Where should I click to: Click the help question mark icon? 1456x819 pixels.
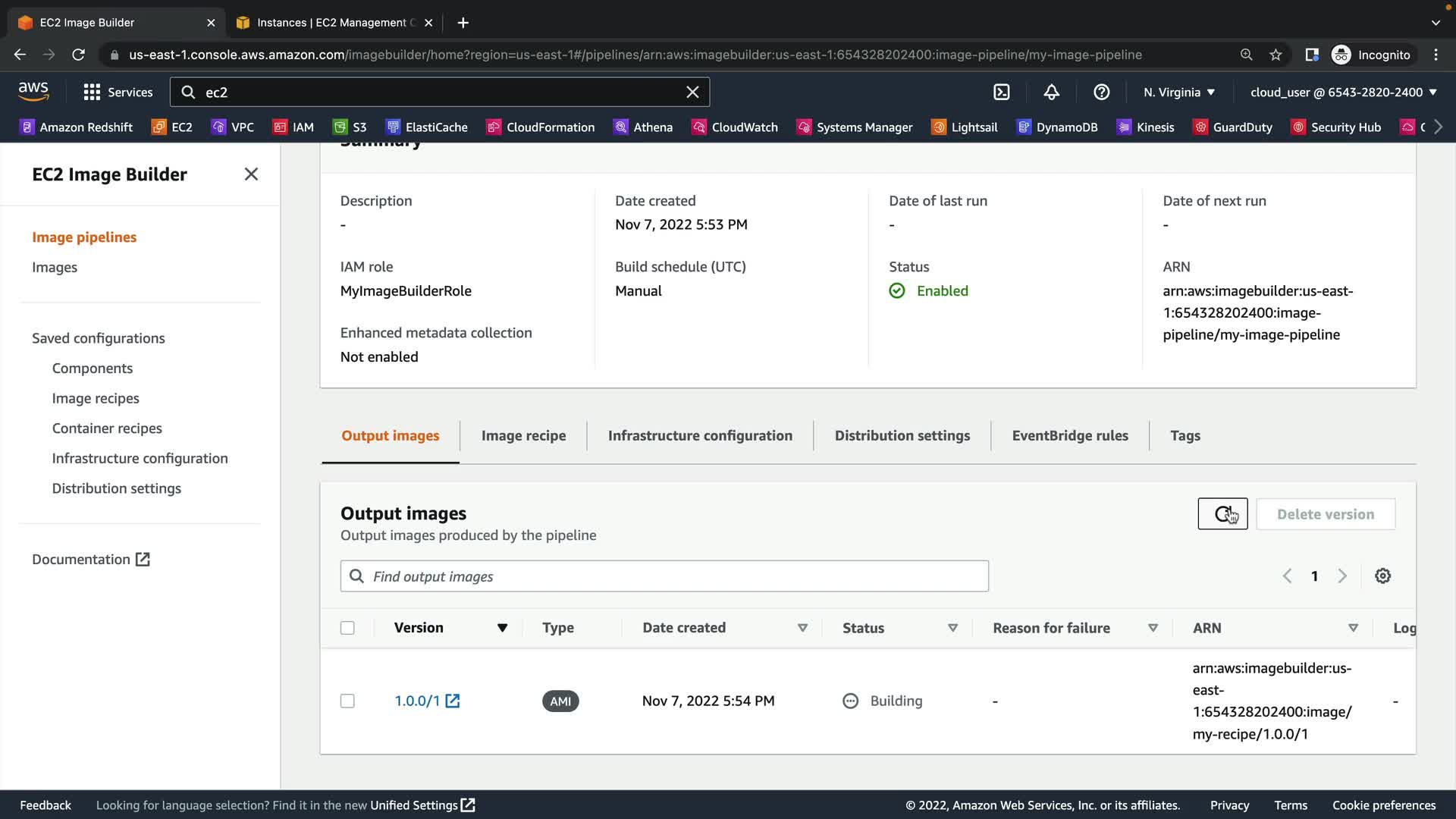pos(1101,93)
